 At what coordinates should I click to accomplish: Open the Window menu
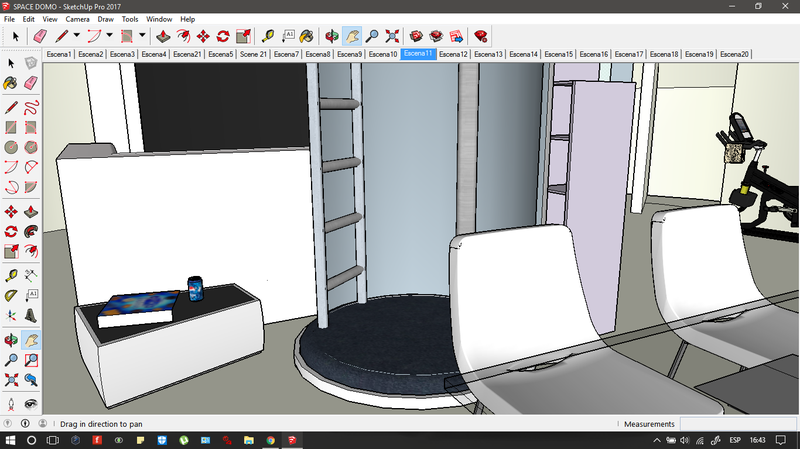coord(159,19)
